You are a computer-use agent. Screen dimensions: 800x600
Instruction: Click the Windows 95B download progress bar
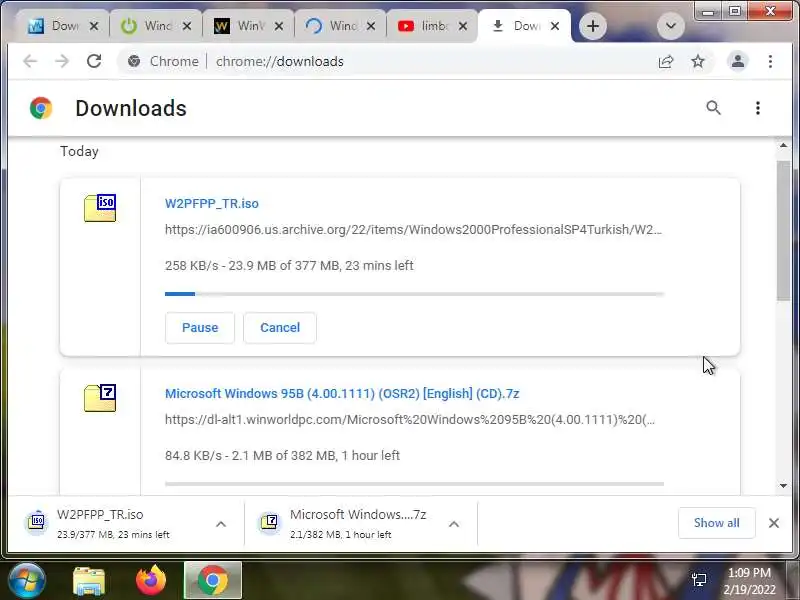pyautogui.click(x=414, y=484)
